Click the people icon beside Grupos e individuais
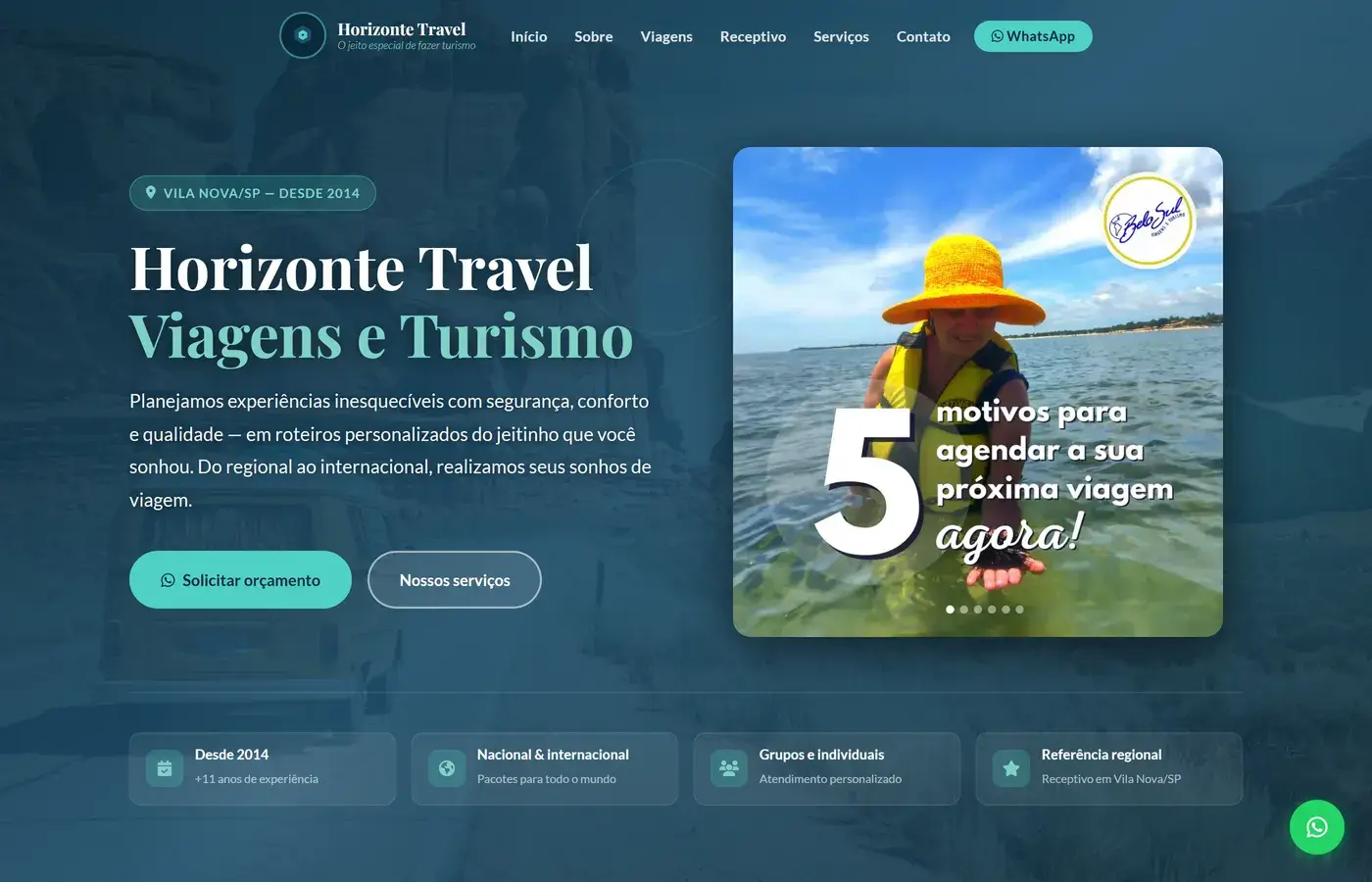Viewport: 1372px width, 882px height. [x=729, y=768]
